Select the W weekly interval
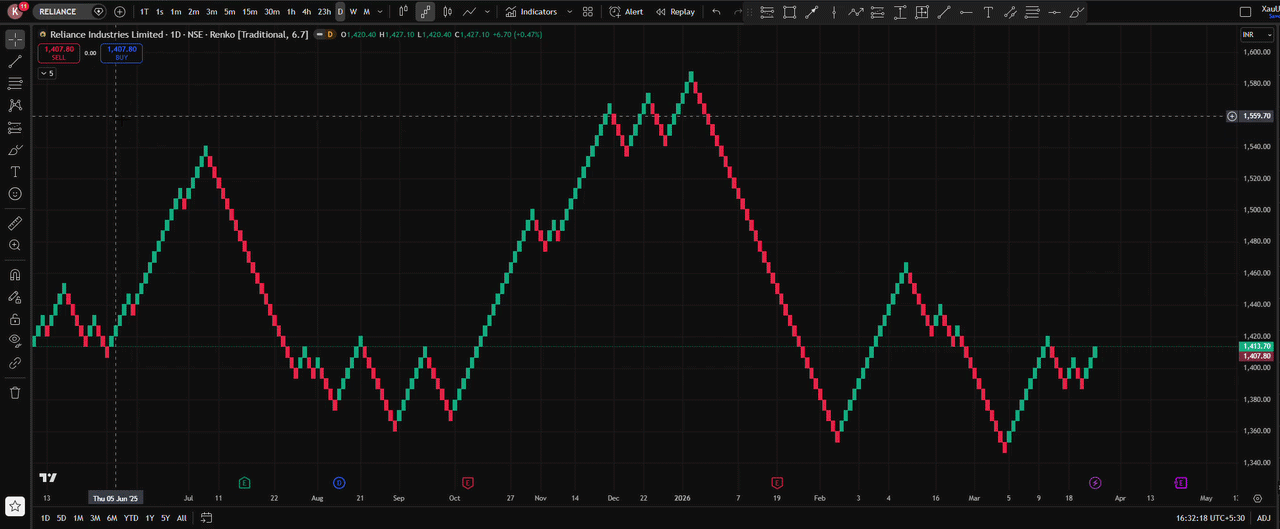This screenshot has width=1280, height=529. click(x=353, y=12)
